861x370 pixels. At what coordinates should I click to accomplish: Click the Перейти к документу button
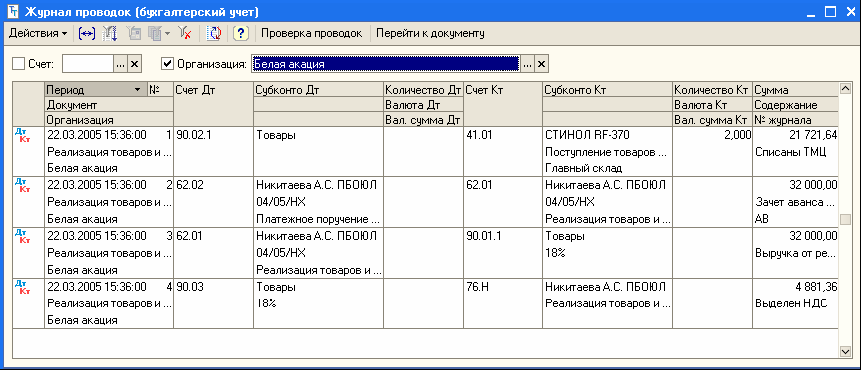click(430, 33)
